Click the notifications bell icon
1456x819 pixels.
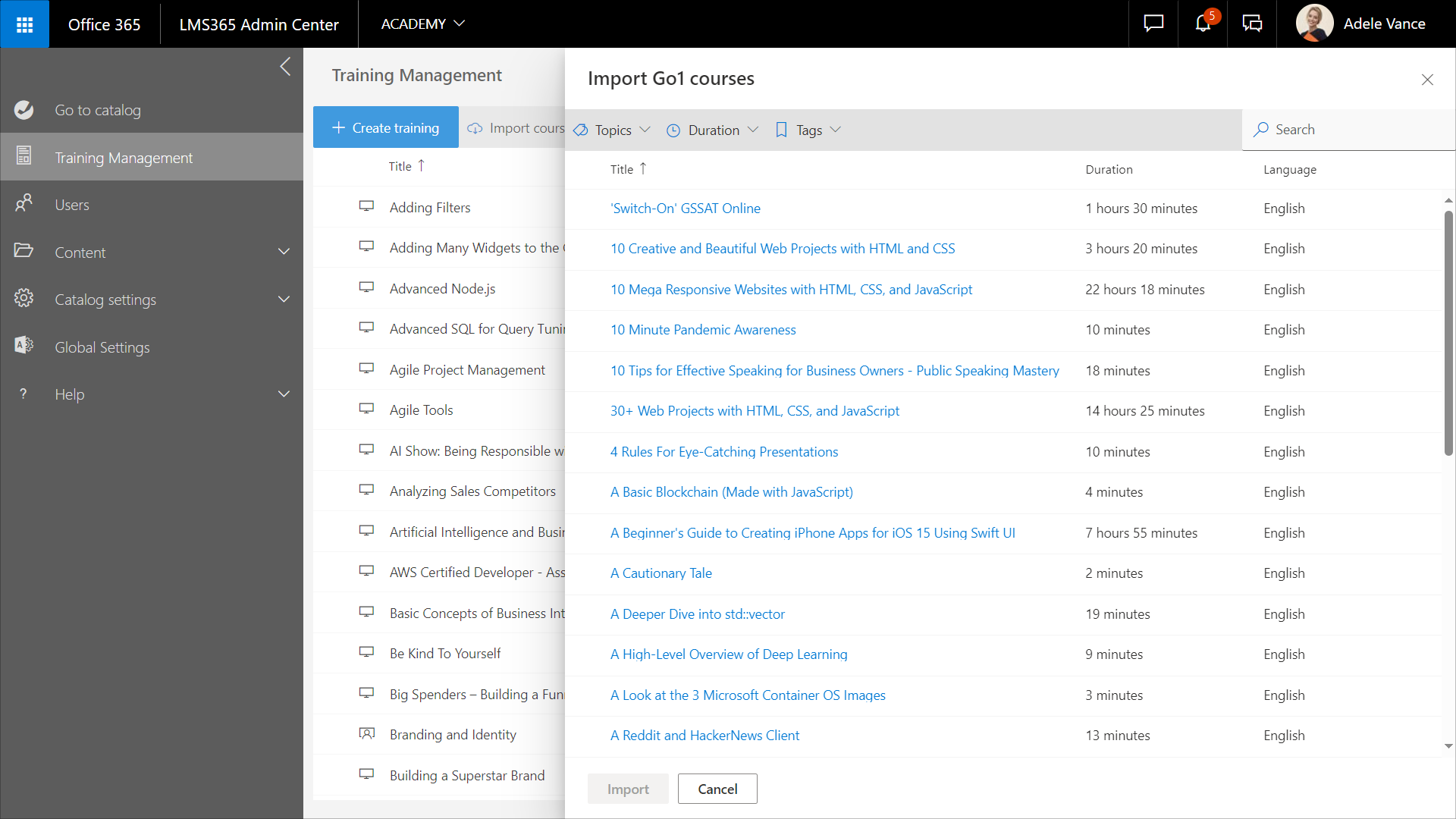coord(1203,24)
